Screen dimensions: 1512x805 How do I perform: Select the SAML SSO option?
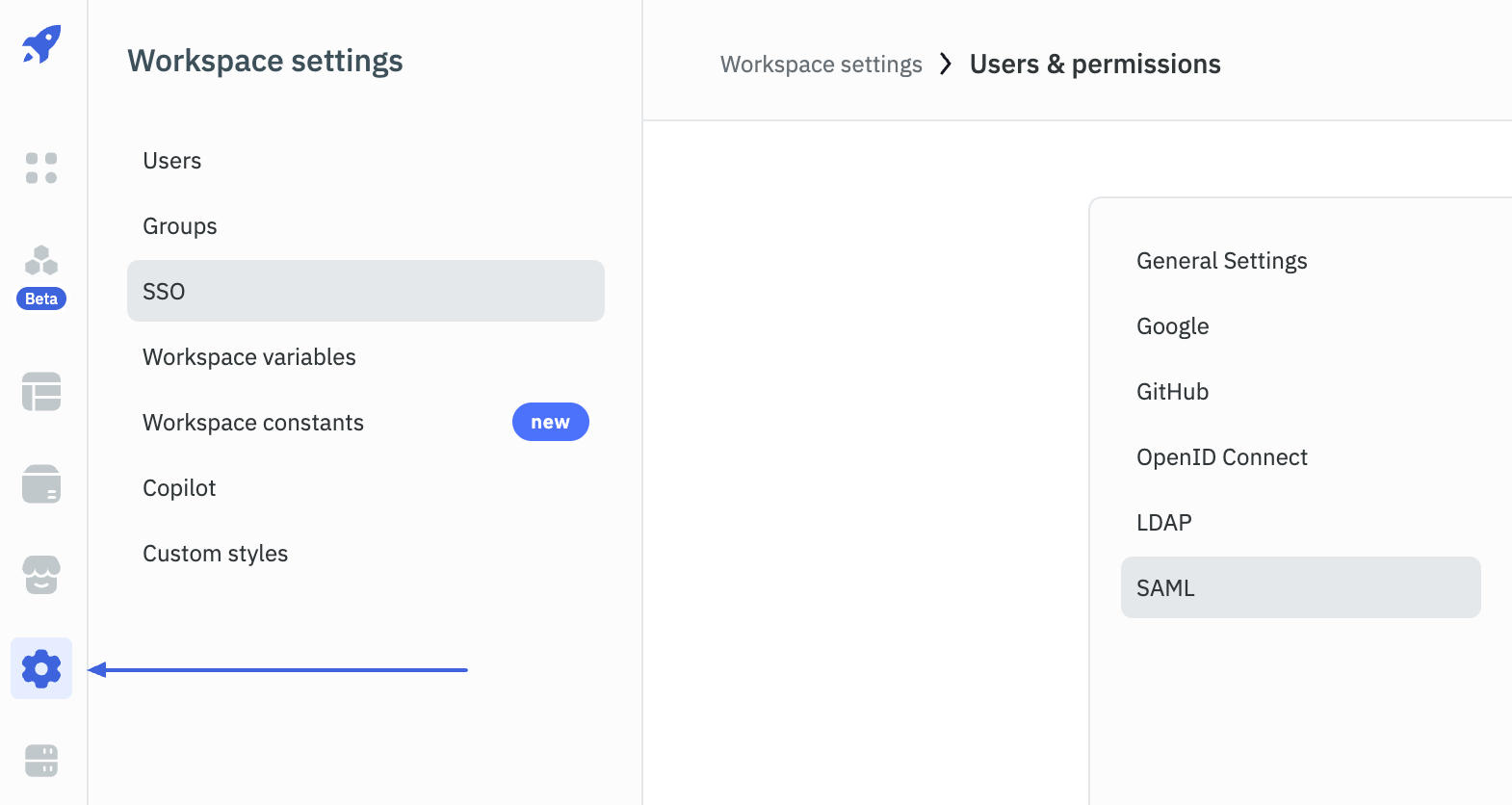pos(1300,587)
